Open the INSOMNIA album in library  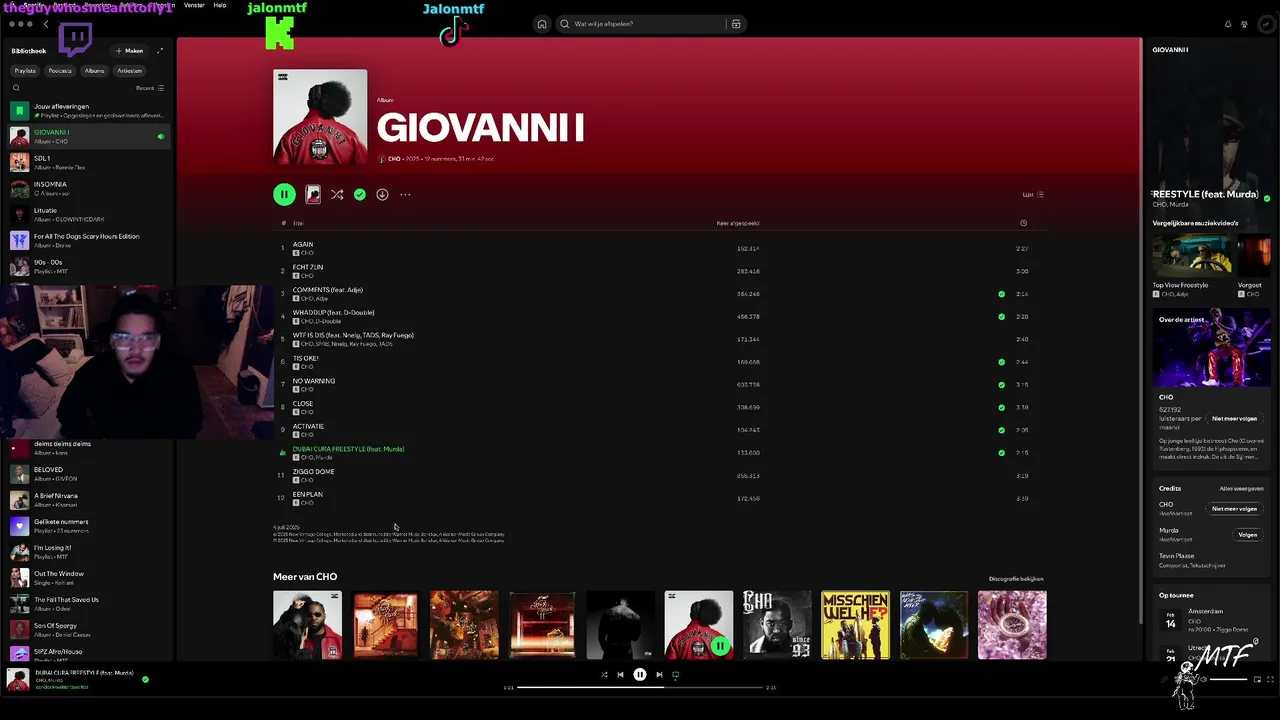pyautogui.click(x=90, y=188)
